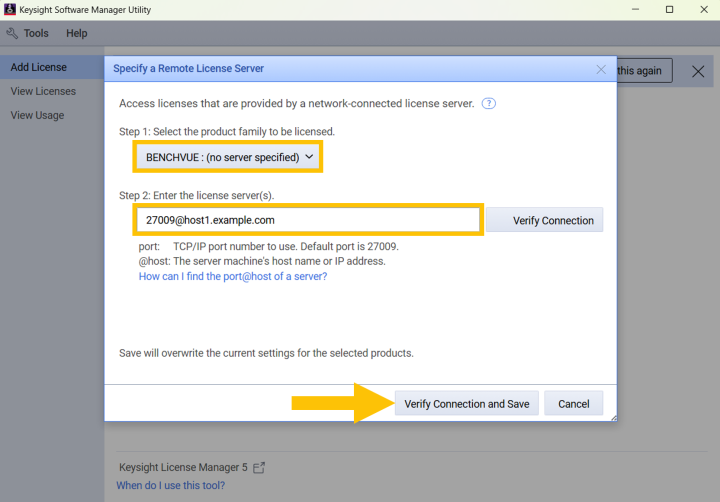Expand the BENCHVUE product family dropdown
Image resolution: width=720 pixels, height=502 pixels.
228,157
